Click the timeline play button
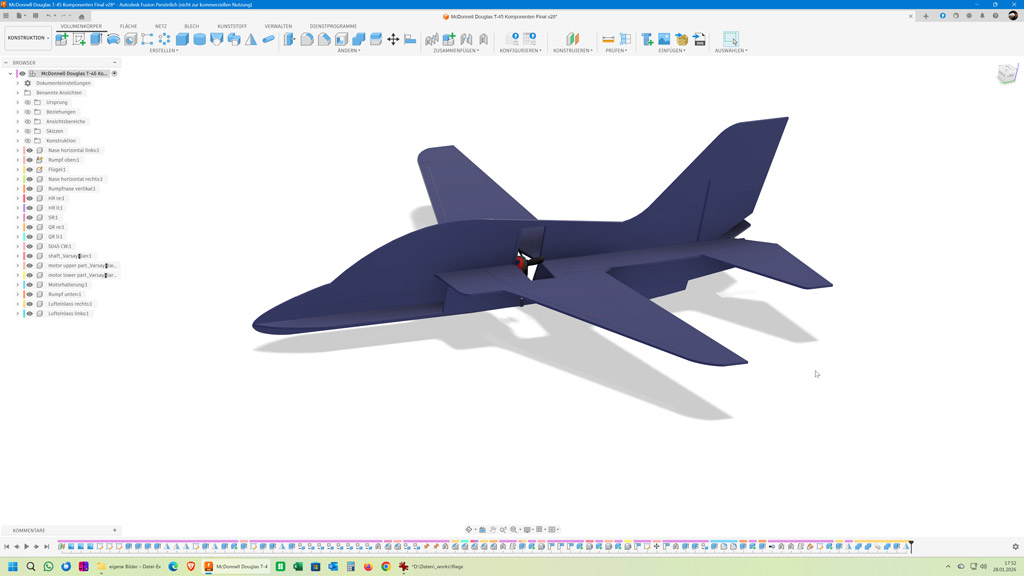1024x576 pixels. (x=27, y=547)
